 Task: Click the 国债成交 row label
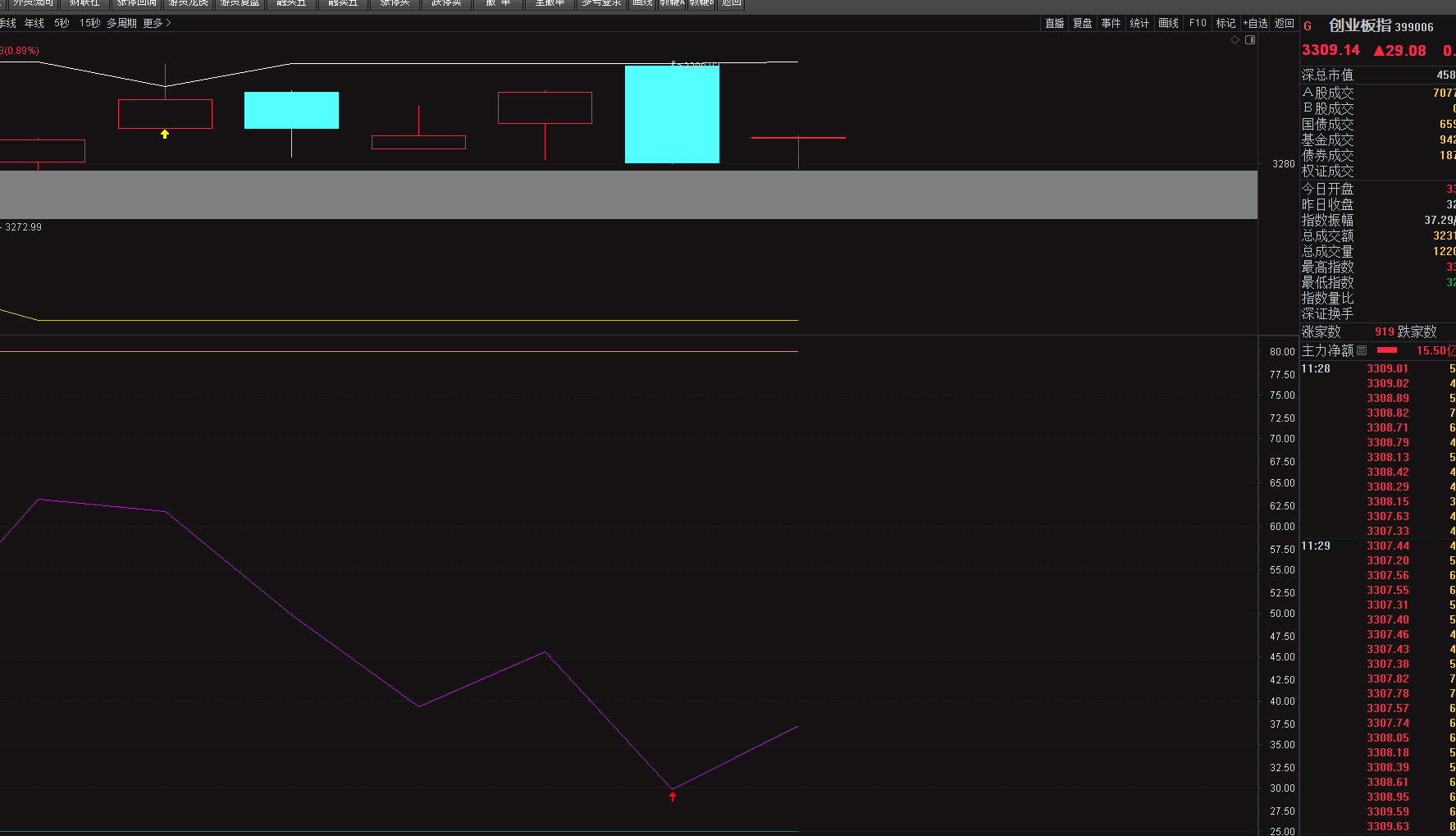coord(1327,124)
